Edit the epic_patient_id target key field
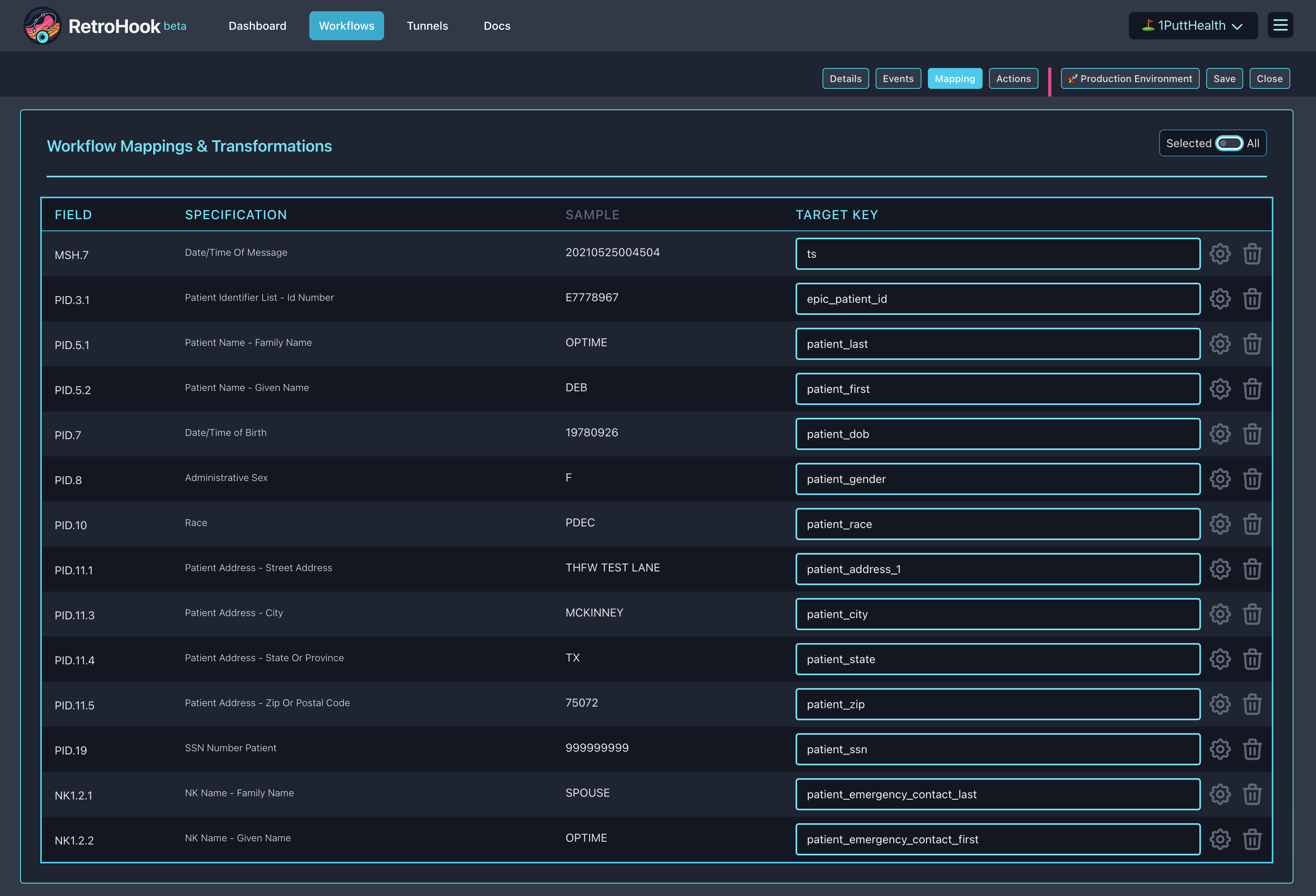This screenshot has height=896, width=1316. tap(997, 299)
